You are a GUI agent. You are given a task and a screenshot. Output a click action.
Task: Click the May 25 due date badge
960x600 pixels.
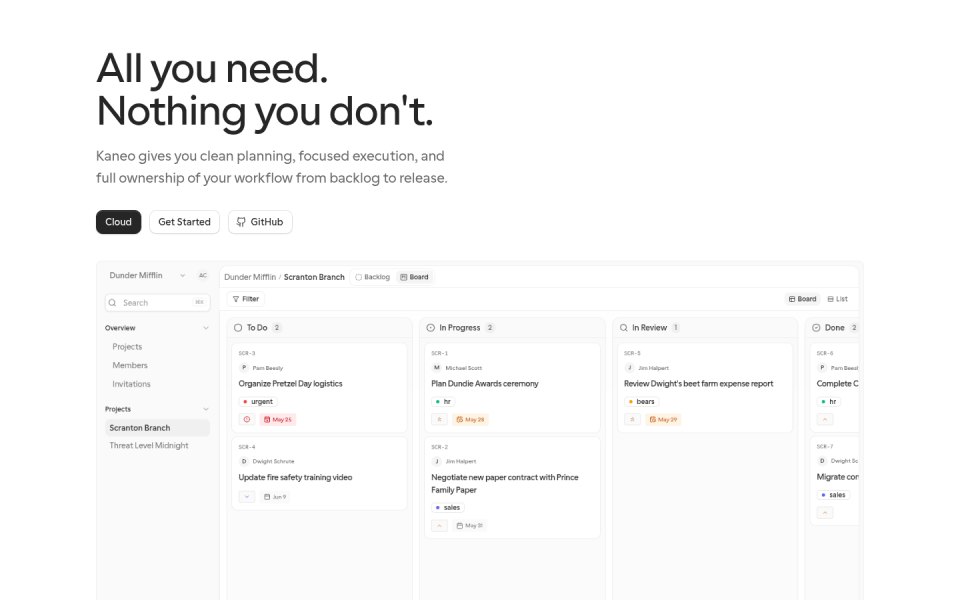click(278, 419)
